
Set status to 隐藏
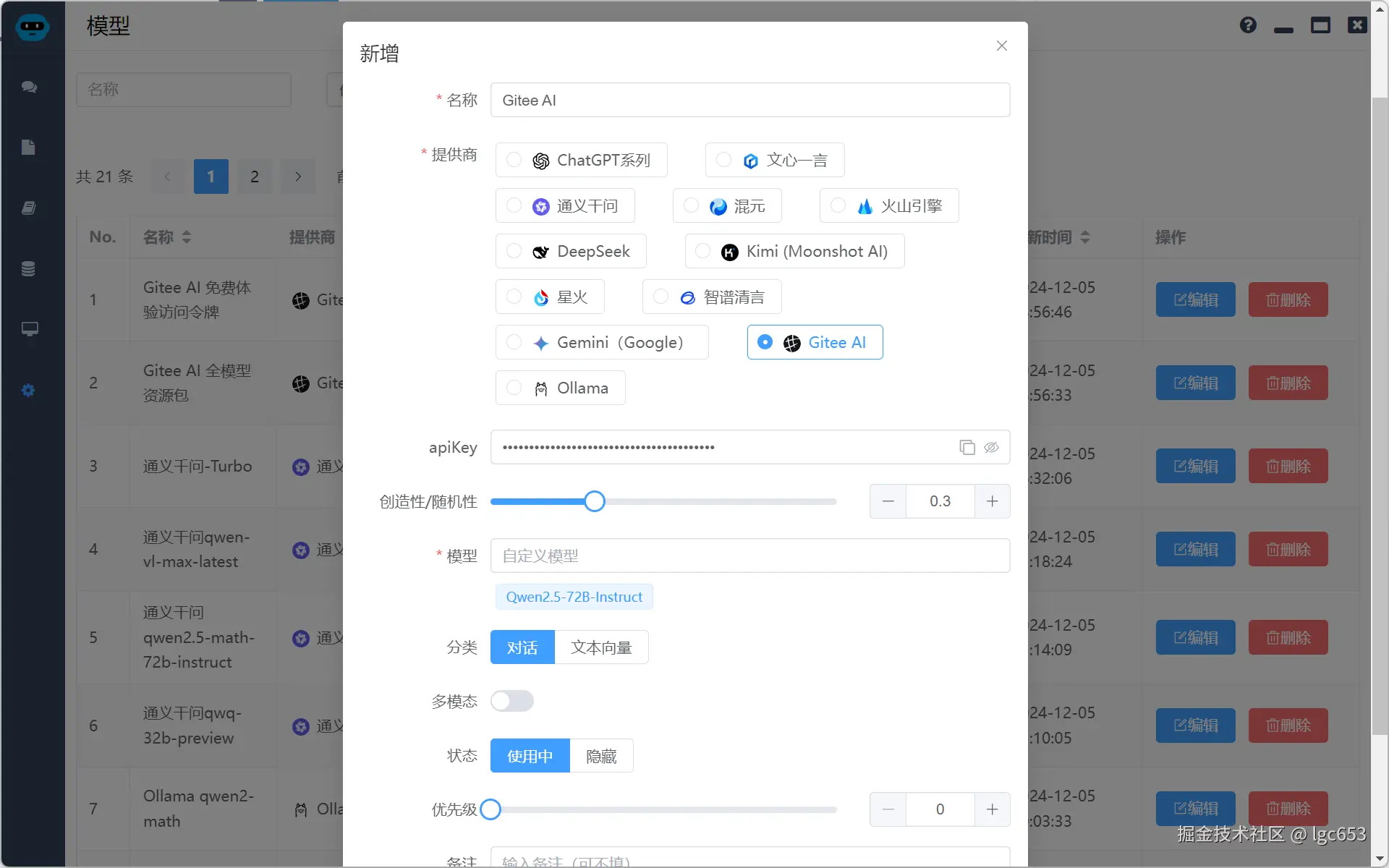[x=600, y=756]
